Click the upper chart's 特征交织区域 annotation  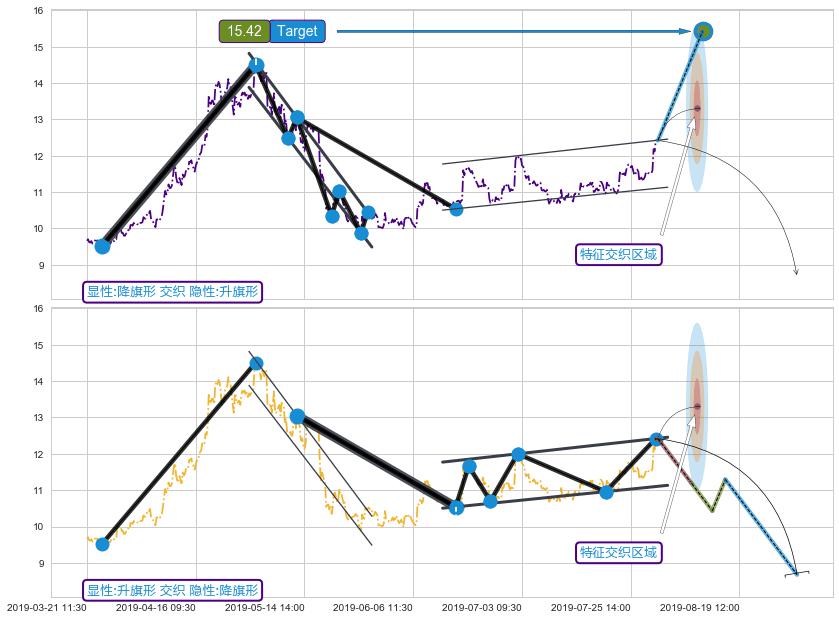click(x=619, y=254)
